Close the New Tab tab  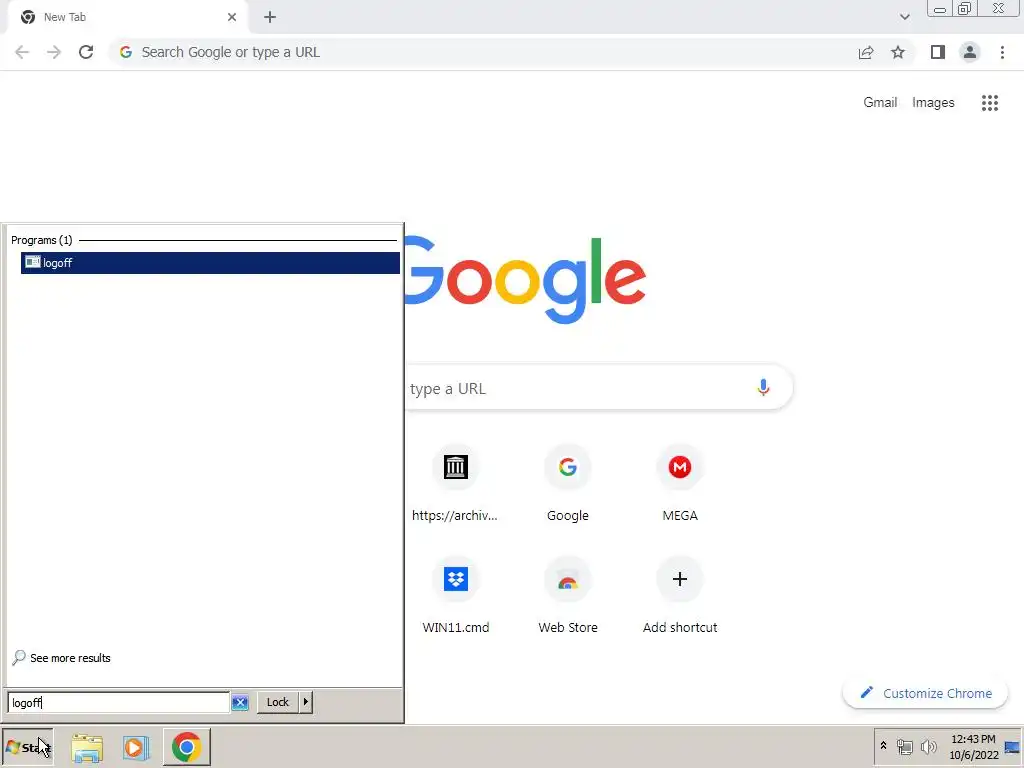[232, 17]
